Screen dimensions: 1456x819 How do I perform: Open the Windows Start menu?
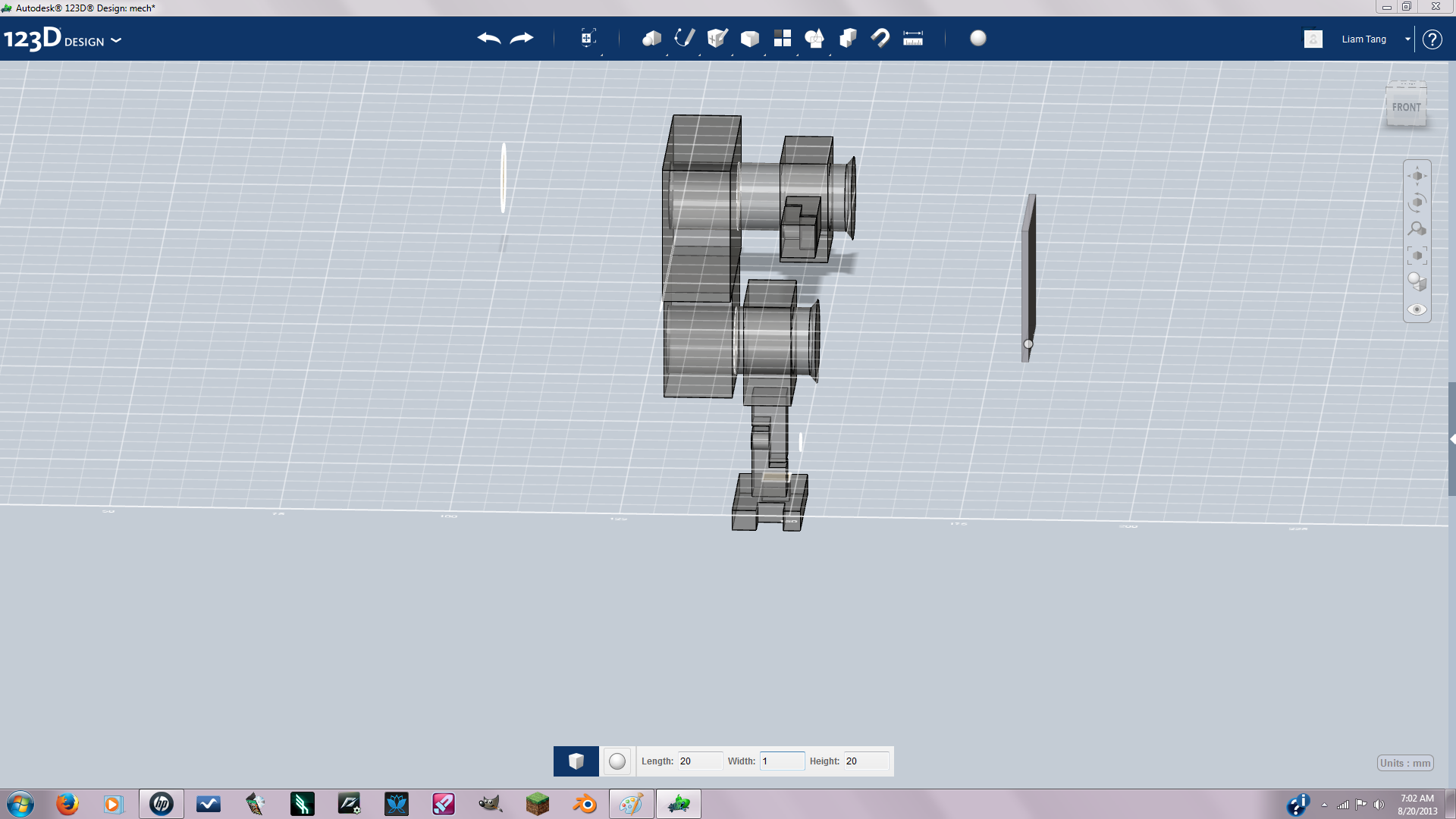pos(20,804)
